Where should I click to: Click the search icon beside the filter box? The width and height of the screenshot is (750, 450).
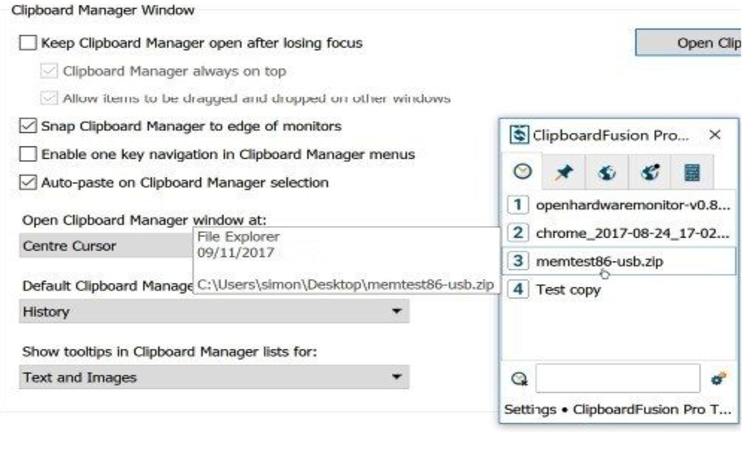520,379
